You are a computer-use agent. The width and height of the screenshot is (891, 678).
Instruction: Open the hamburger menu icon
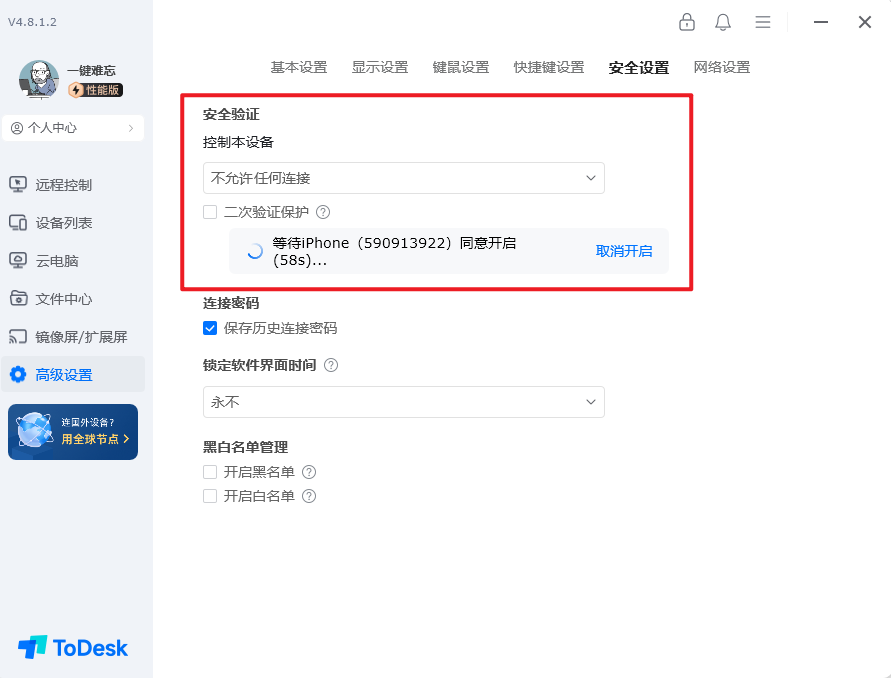pyautogui.click(x=763, y=22)
